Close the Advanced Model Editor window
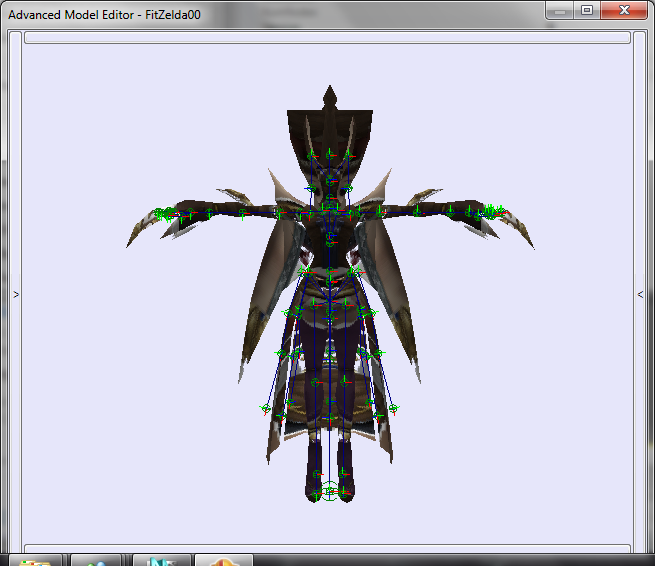Image resolution: width=655 pixels, height=566 pixels. point(624,10)
